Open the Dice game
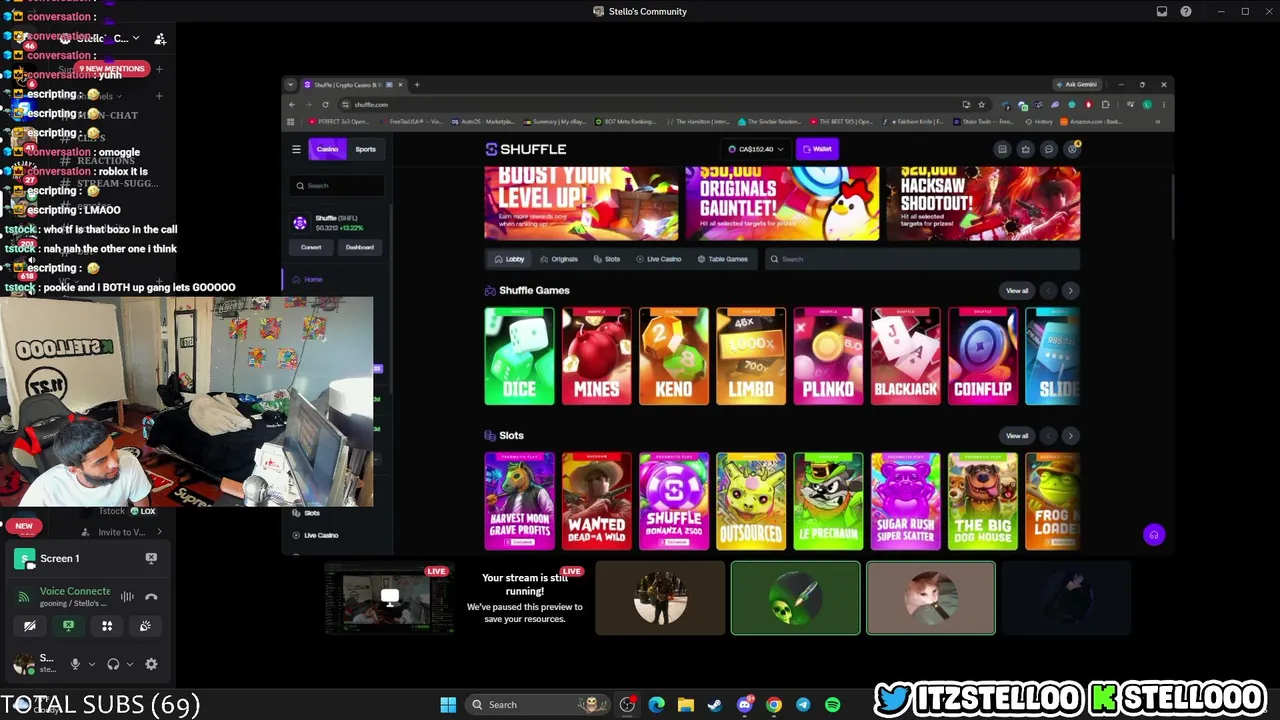The height and width of the screenshot is (720, 1280). tap(519, 356)
